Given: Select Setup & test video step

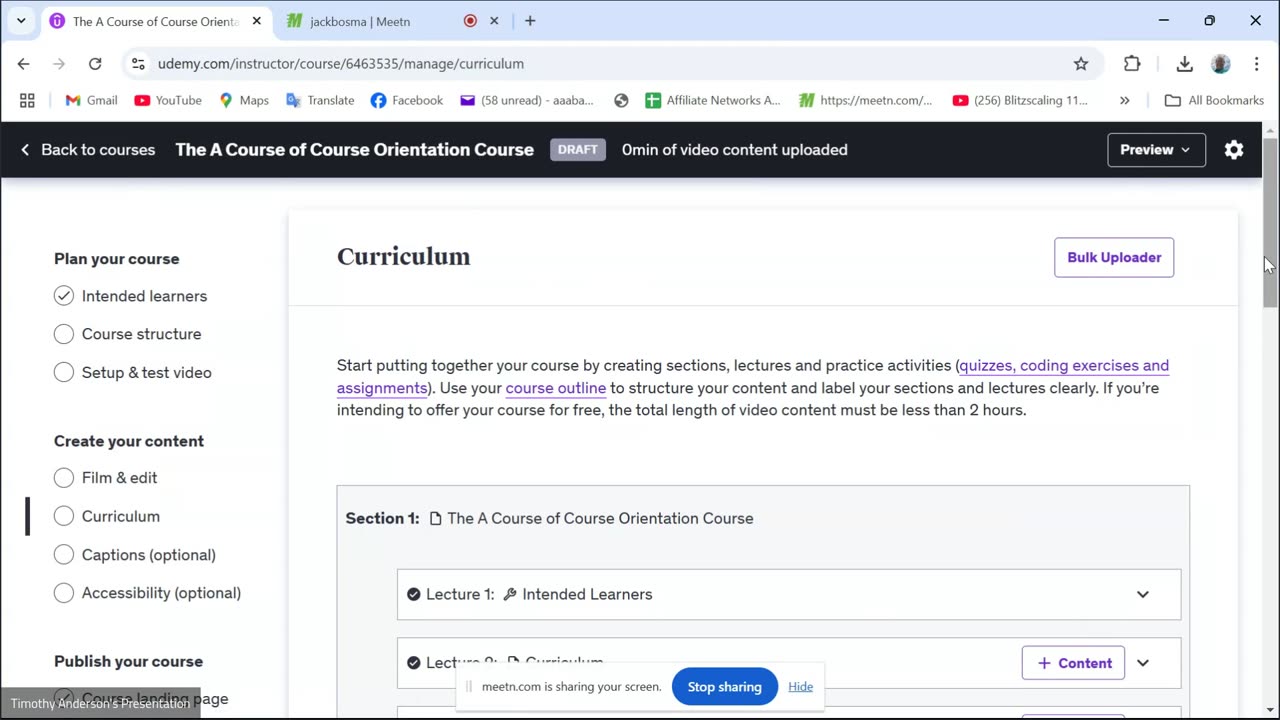Looking at the screenshot, I should pyautogui.click(x=133, y=372).
